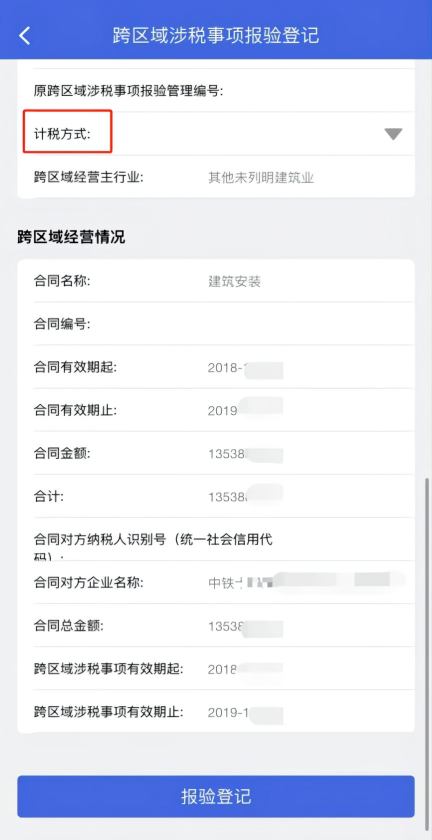Edit the 合同金额 amount
The width and height of the screenshot is (432, 840).
(x=216, y=454)
